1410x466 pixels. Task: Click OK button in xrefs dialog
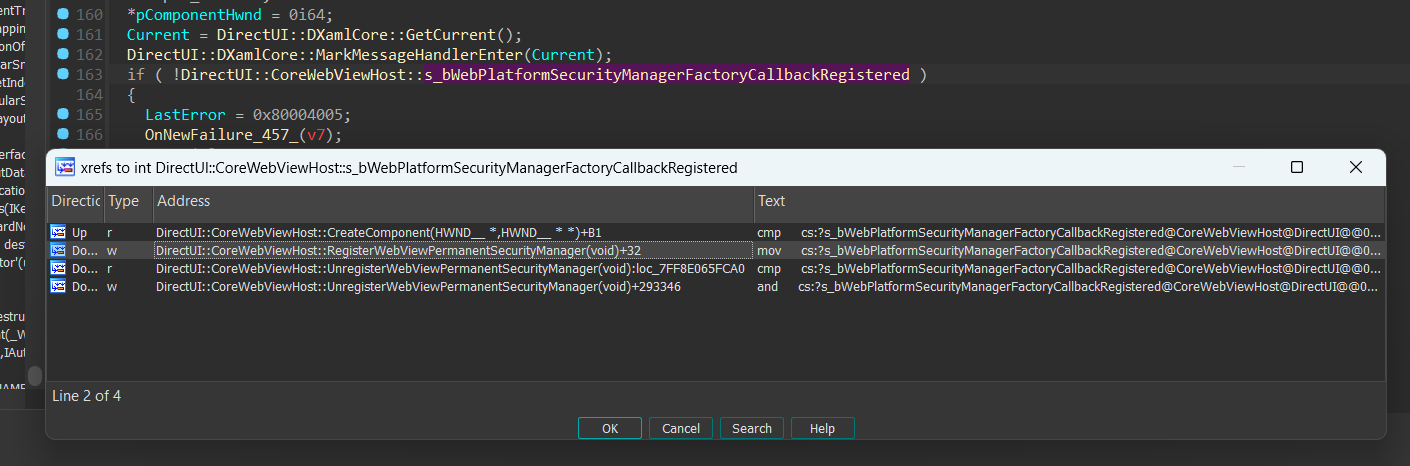(610, 428)
